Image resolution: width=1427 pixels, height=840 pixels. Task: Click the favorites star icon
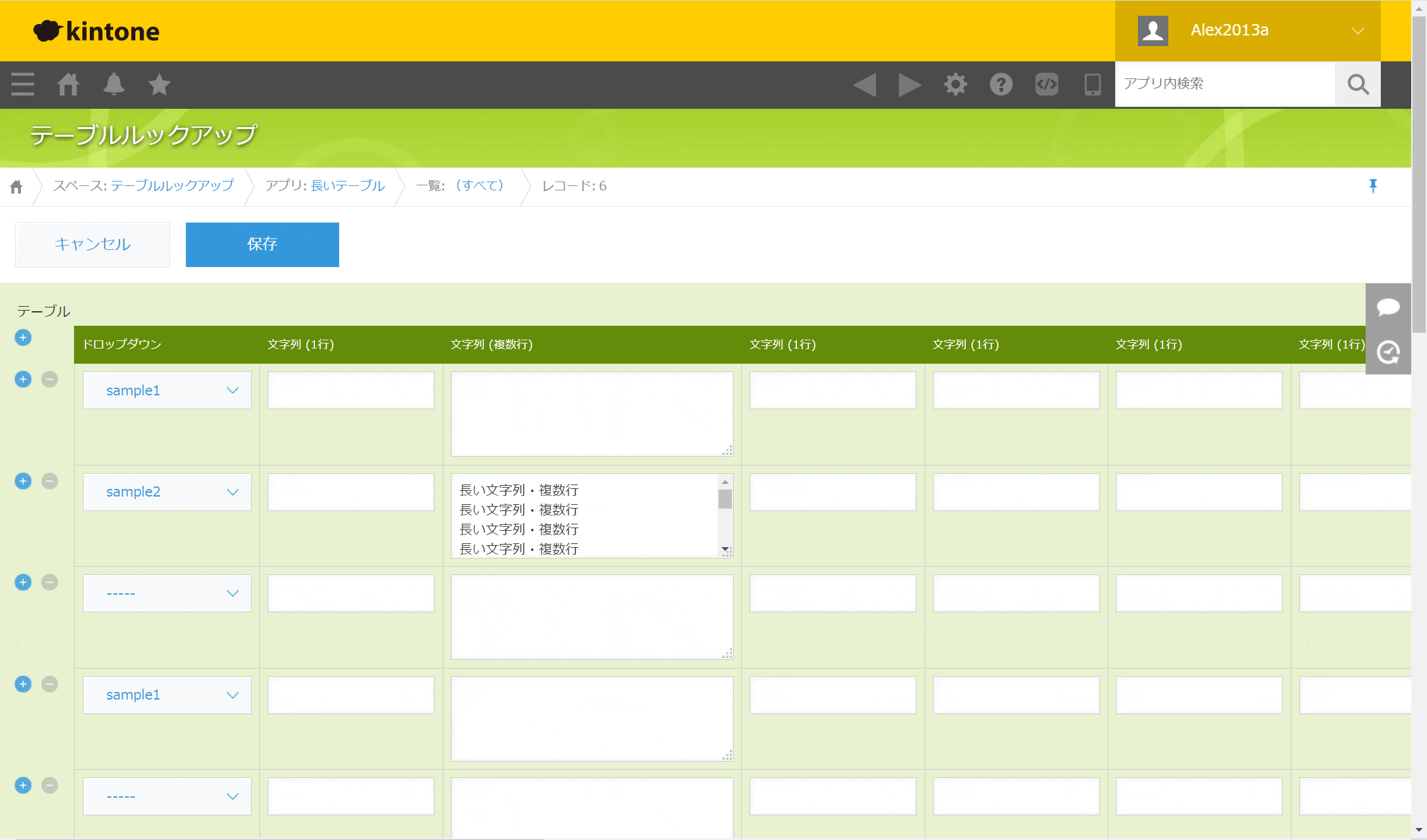(159, 84)
